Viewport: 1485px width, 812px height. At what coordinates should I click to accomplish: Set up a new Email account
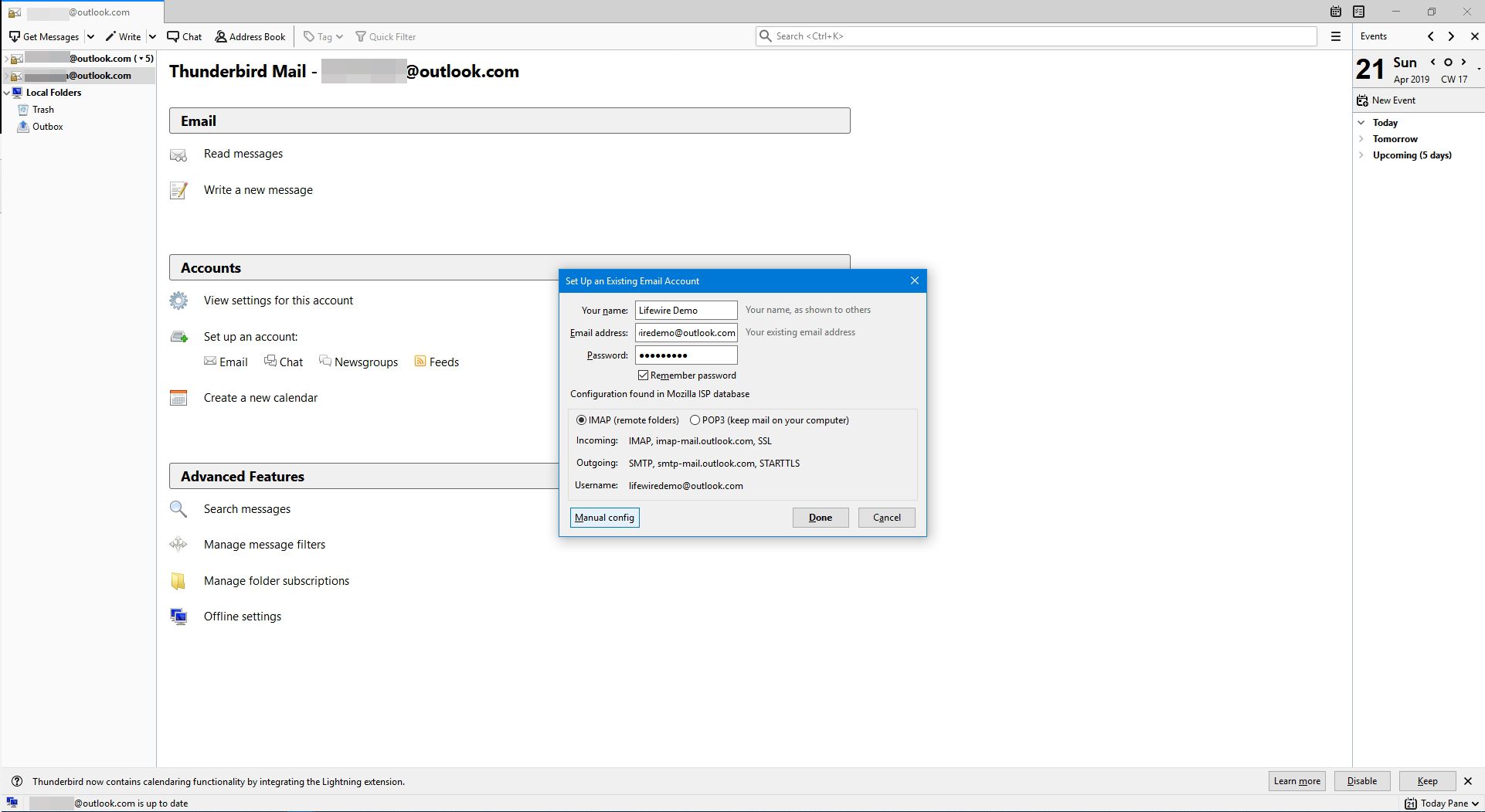point(226,362)
